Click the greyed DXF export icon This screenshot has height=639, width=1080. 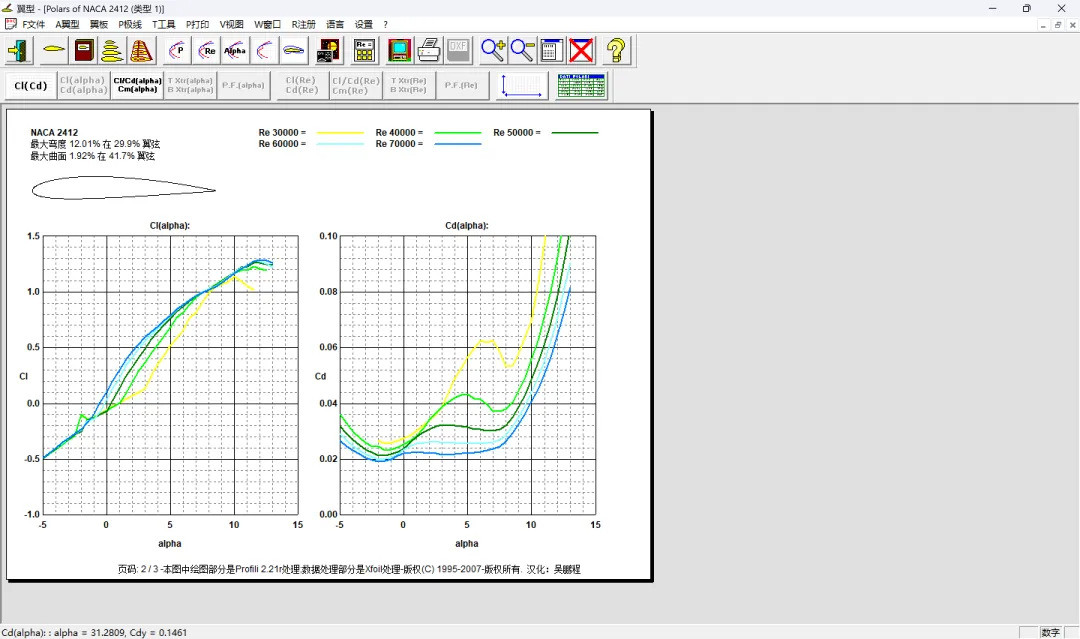[x=457, y=50]
